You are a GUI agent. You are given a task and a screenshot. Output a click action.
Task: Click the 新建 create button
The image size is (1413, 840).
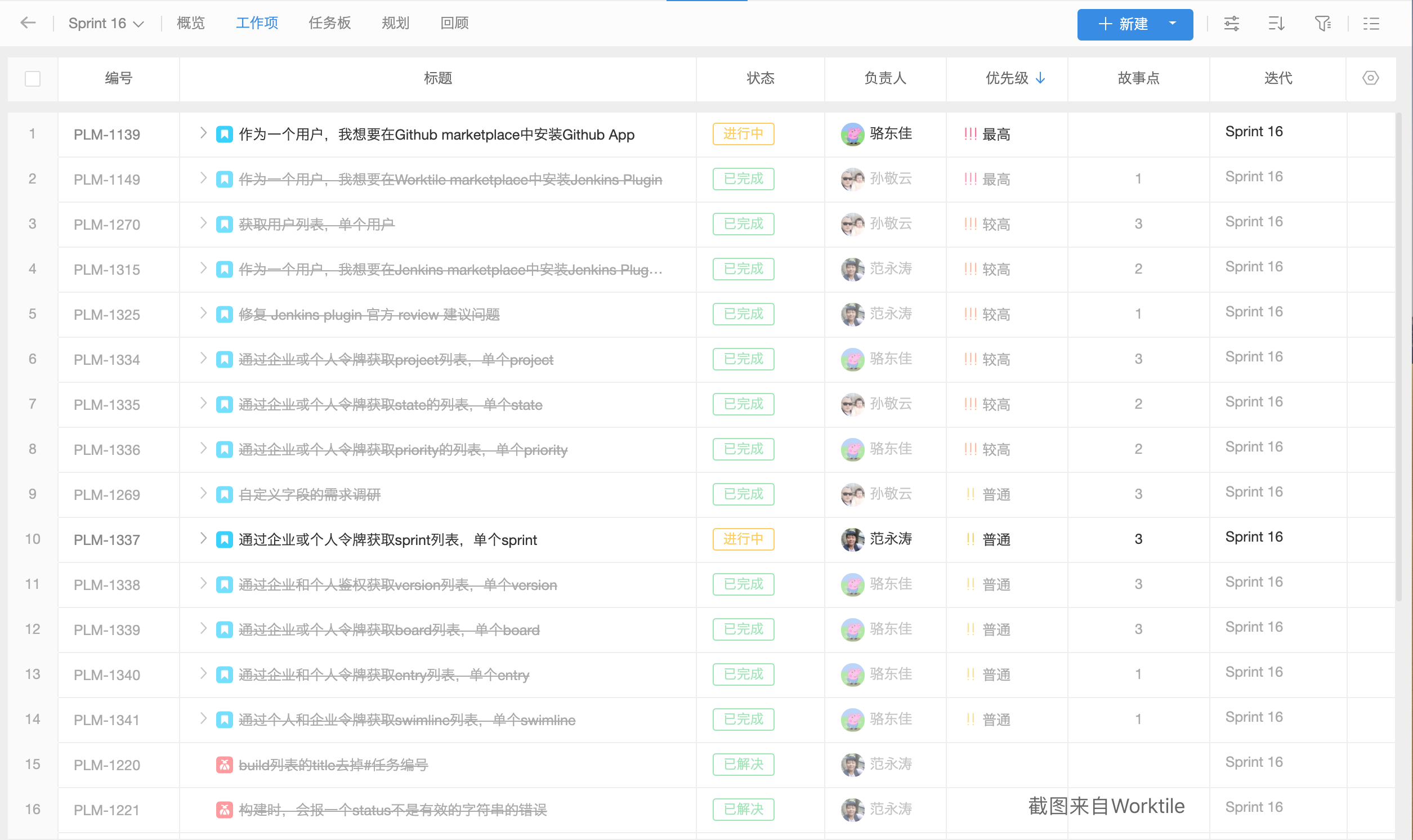click(1122, 24)
